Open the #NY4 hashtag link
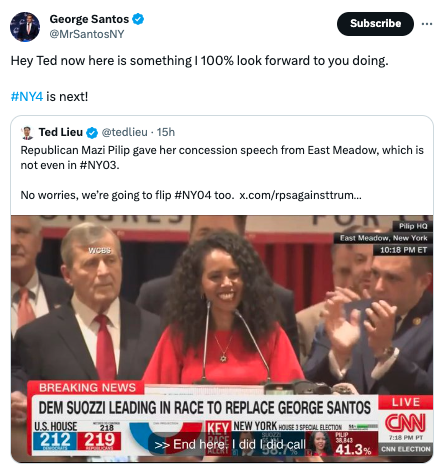 point(27,97)
